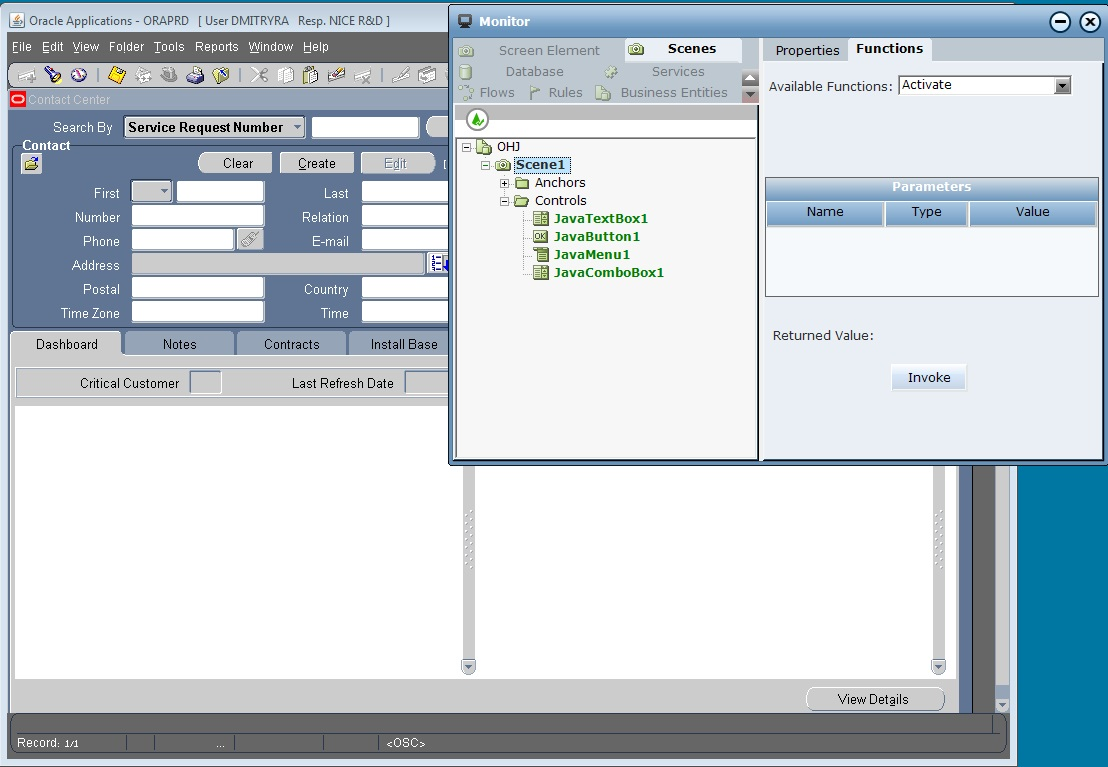Click the Clear button
Screen dimensions: 1108x767
coord(236,163)
